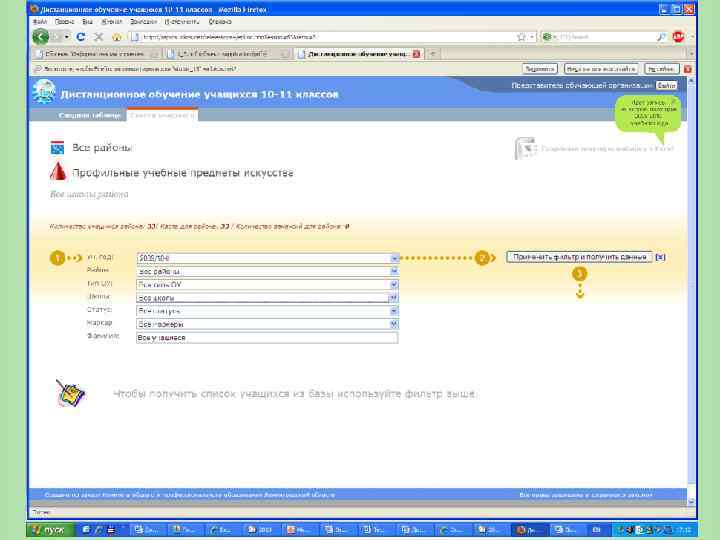Click the Запомнить password button
The image size is (720, 540).
coord(540,69)
